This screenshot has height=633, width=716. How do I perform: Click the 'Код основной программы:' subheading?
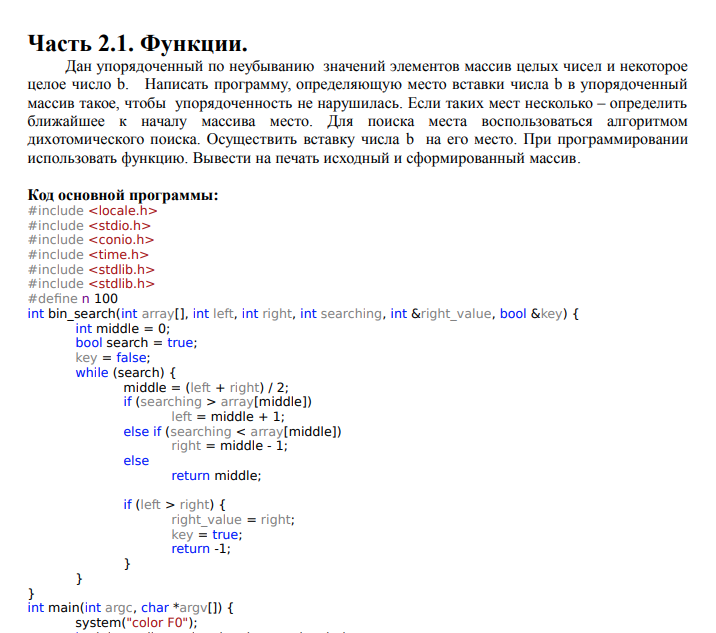tap(123, 195)
